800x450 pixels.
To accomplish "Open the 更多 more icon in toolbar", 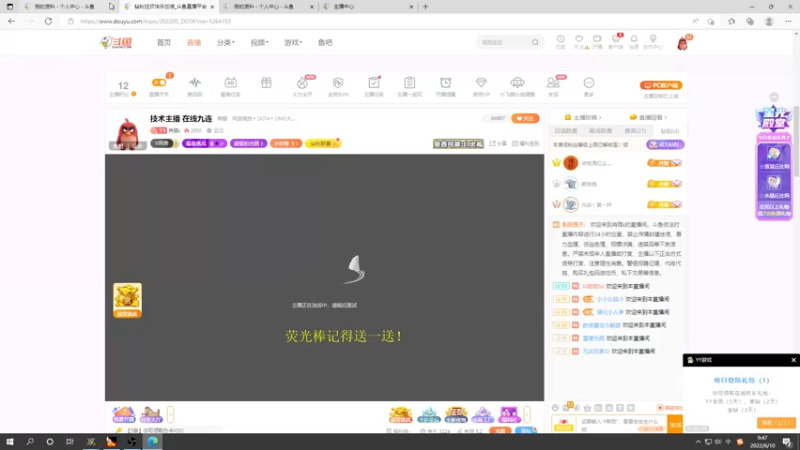I will point(589,86).
